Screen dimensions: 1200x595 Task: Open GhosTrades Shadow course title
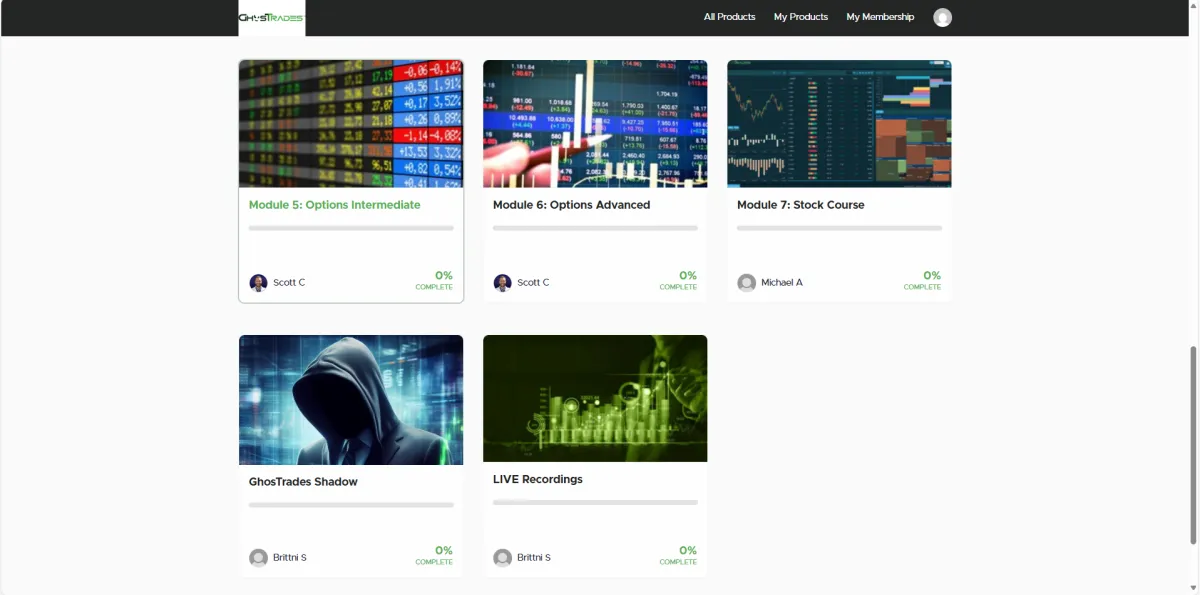303,482
